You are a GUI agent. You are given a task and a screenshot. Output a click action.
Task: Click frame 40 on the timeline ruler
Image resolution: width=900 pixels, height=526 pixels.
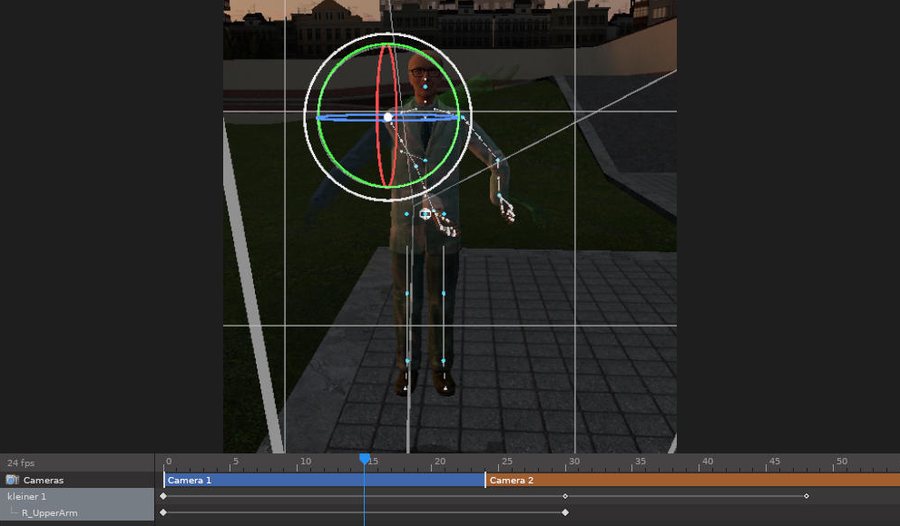pyautogui.click(x=708, y=461)
